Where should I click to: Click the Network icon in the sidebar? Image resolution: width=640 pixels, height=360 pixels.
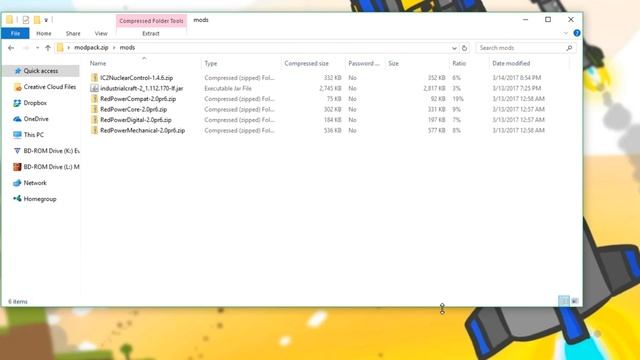pos(17,183)
